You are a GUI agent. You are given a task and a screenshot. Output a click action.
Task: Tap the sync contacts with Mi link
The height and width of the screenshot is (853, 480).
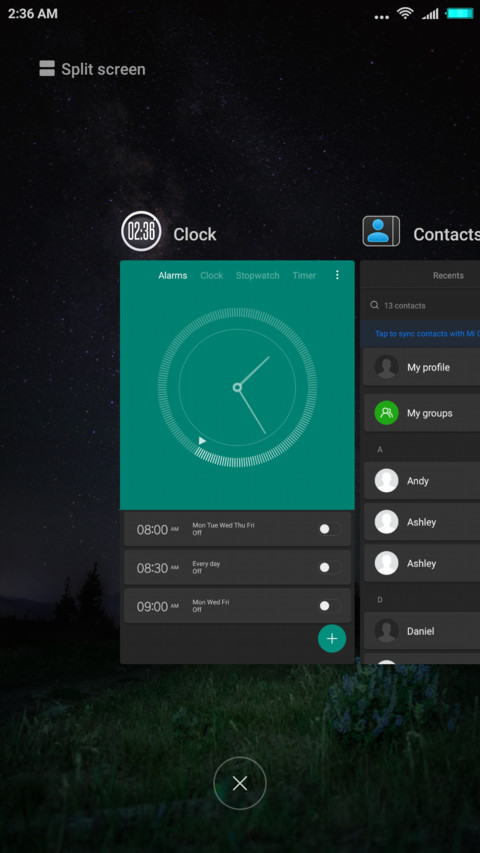427,333
